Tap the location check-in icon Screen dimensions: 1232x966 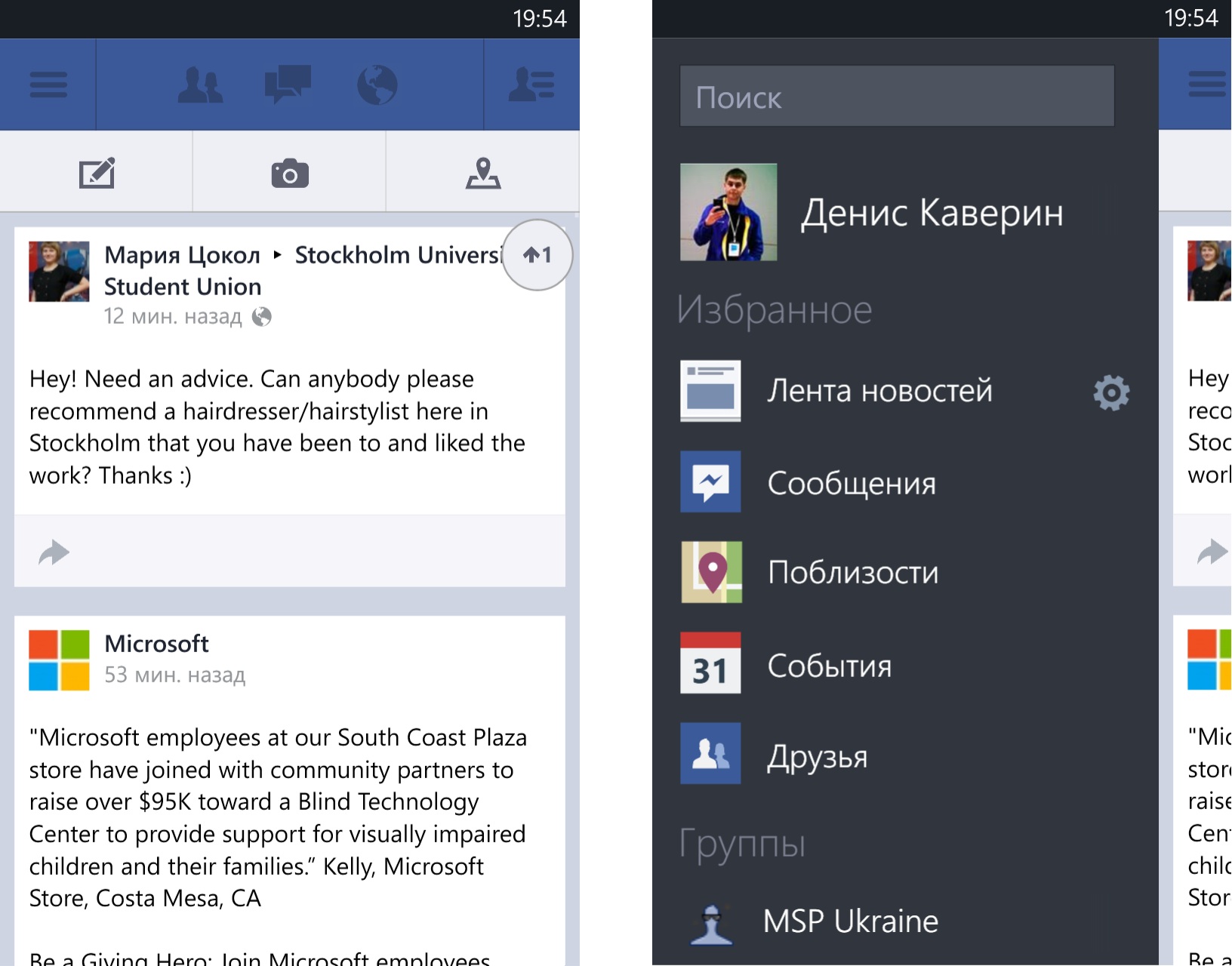(483, 173)
